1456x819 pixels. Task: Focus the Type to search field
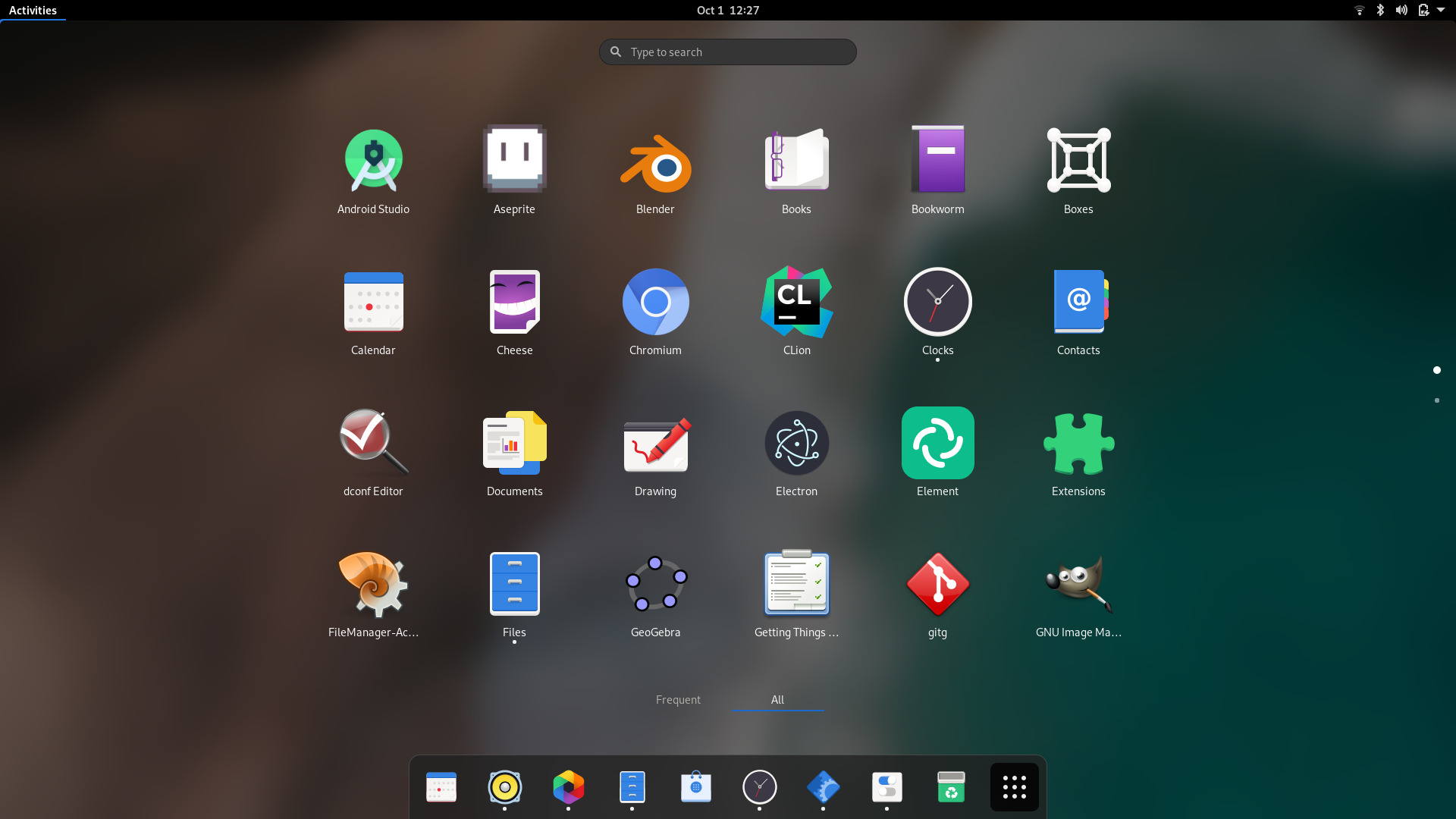(728, 52)
